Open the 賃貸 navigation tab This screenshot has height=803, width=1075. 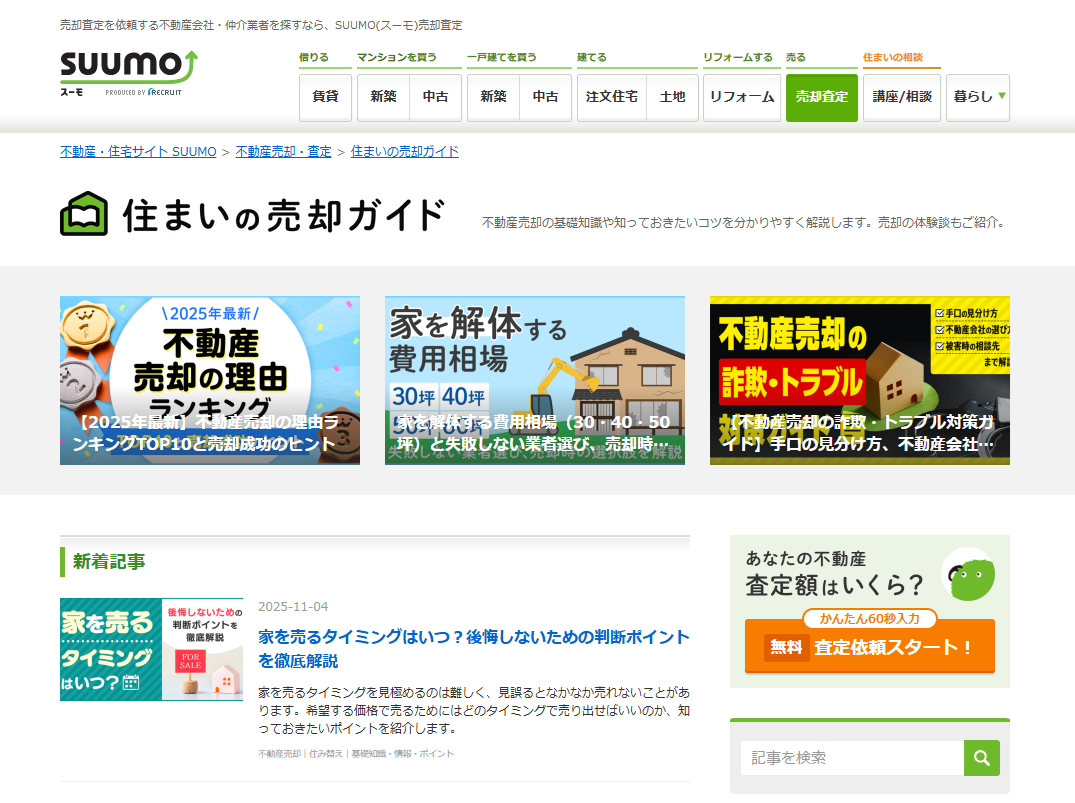coord(325,97)
